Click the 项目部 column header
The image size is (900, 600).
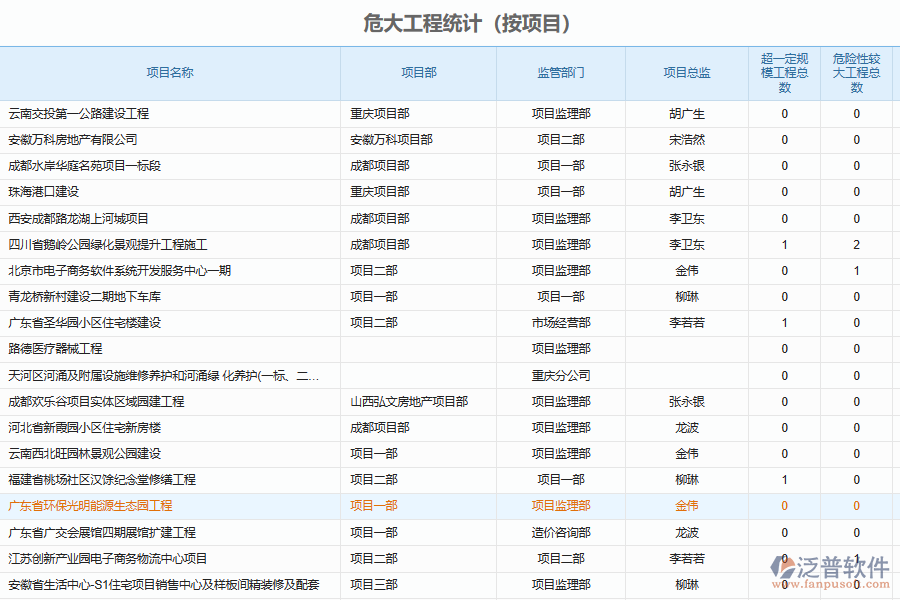[418, 73]
